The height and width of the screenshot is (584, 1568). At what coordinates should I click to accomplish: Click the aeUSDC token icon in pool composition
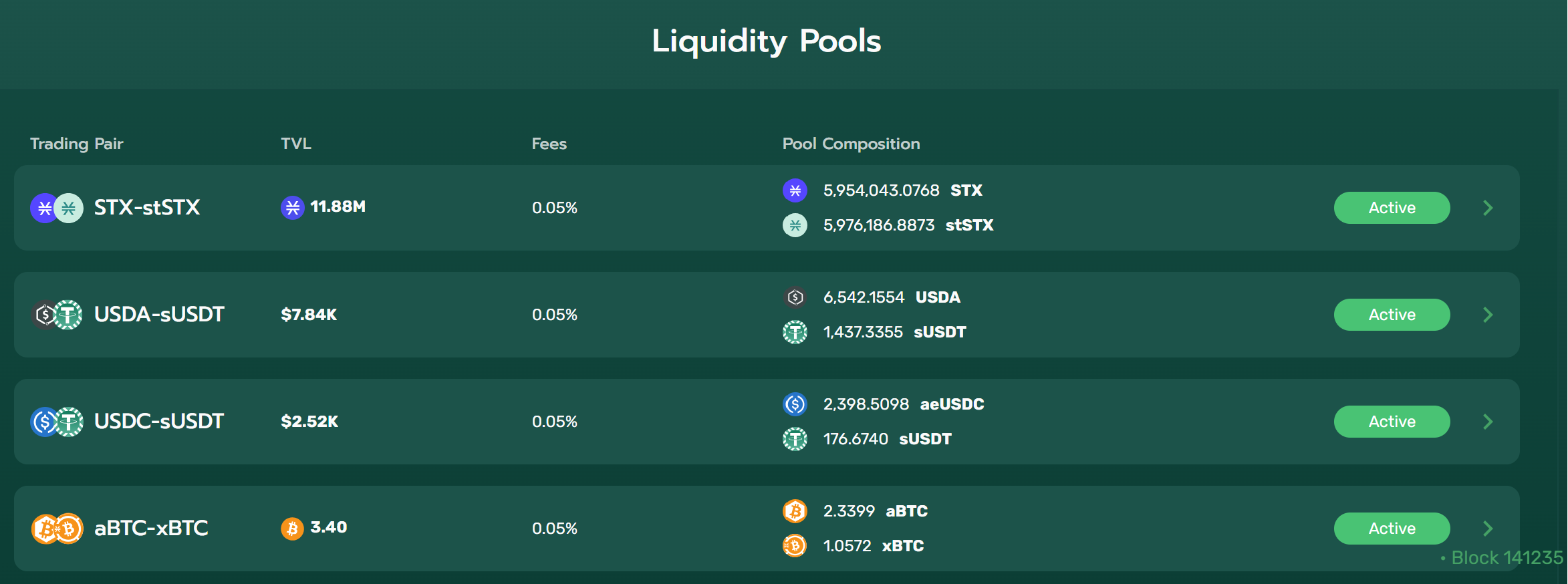tap(795, 404)
